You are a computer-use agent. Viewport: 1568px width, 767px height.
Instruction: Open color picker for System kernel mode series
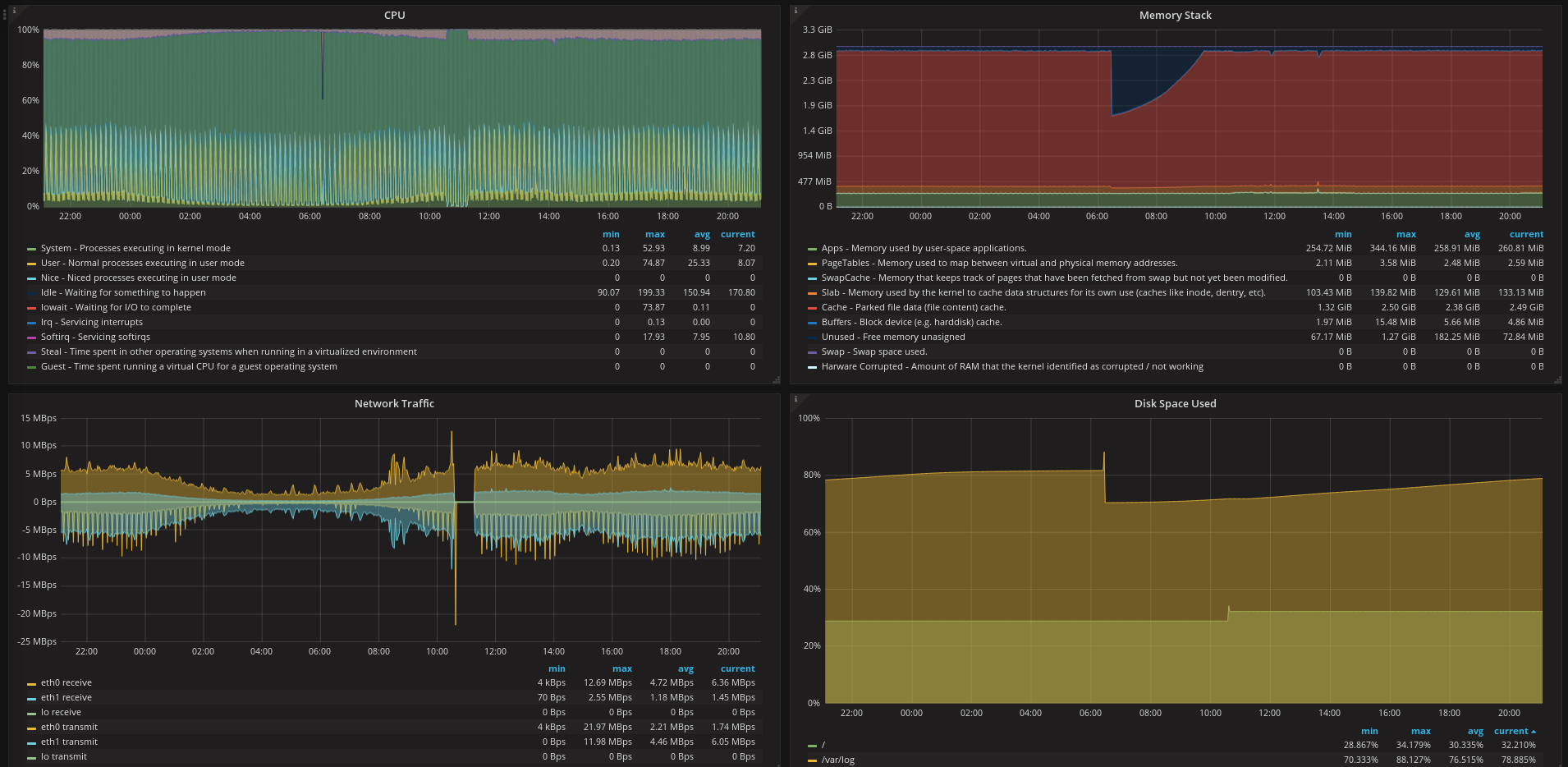point(31,249)
